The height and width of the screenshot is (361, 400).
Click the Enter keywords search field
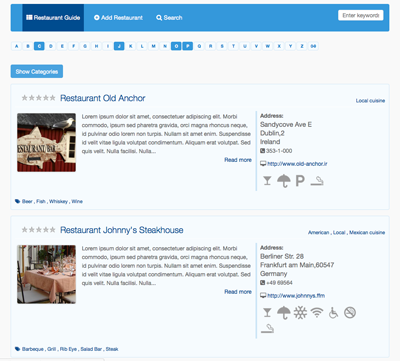(x=361, y=15)
